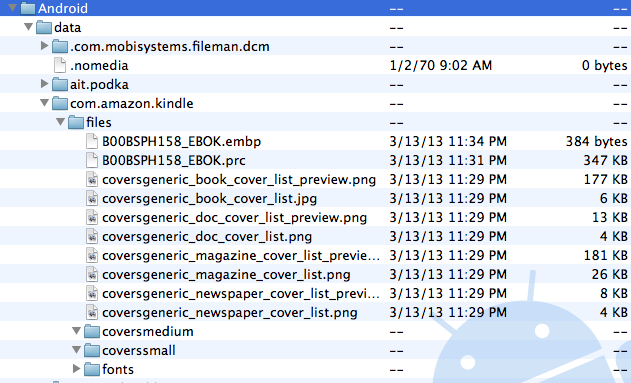Click the 177 KB size value
The height and width of the screenshot is (383, 631).
click(x=606, y=179)
